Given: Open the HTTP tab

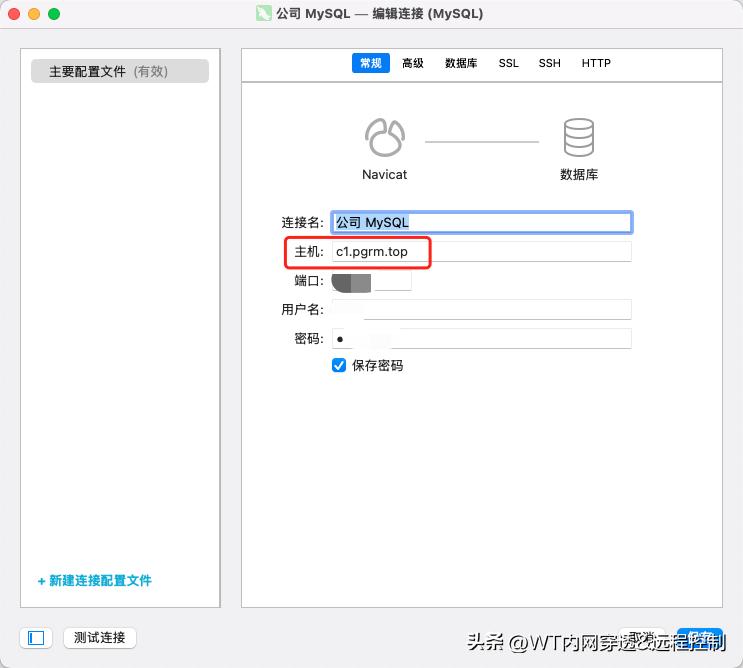Looking at the screenshot, I should coord(596,63).
